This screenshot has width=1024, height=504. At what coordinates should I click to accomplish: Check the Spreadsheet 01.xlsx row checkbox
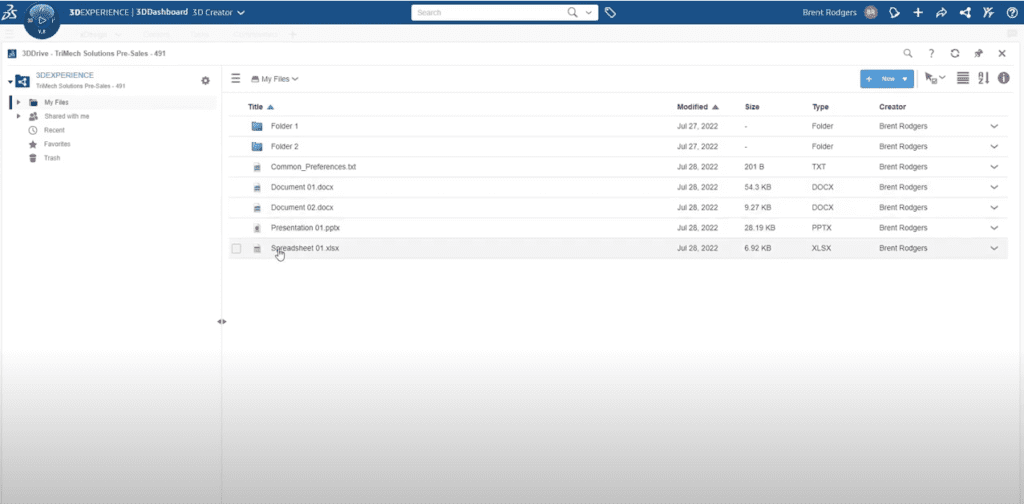[x=236, y=249]
